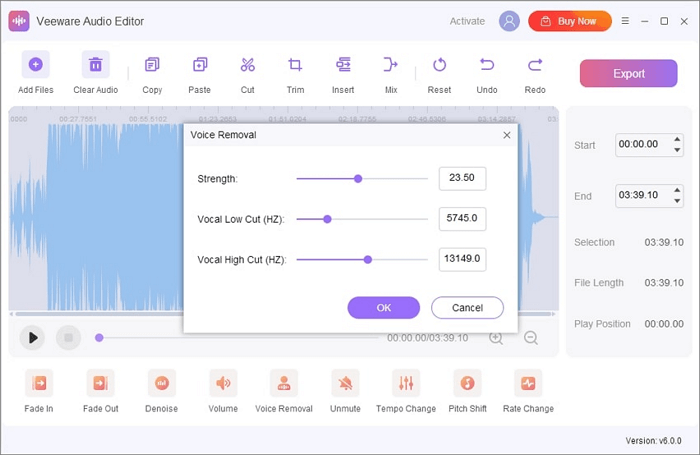Click the Export button
This screenshot has width=700, height=455.
629,73
